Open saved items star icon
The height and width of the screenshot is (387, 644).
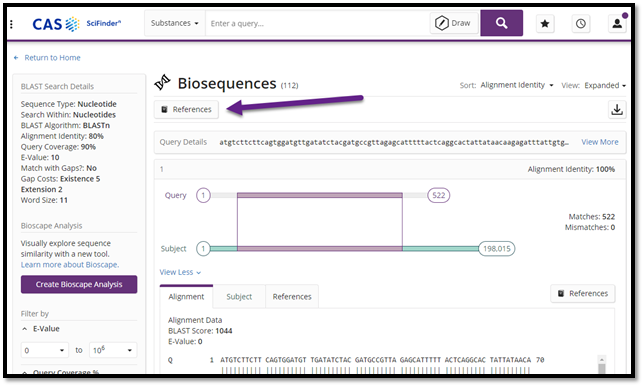pyautogui.click(x=545, y=24)
